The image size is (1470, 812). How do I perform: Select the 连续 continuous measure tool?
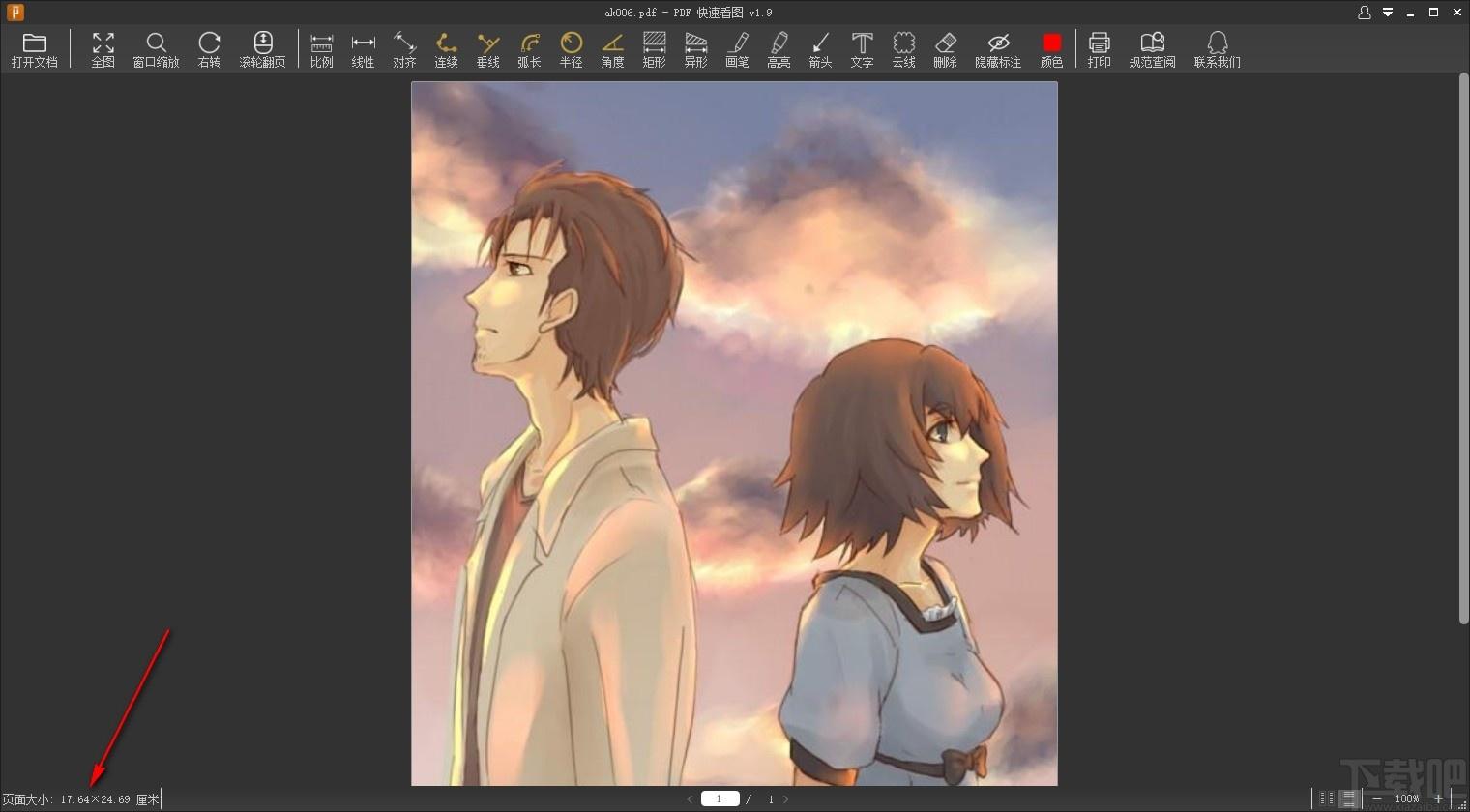446,50
